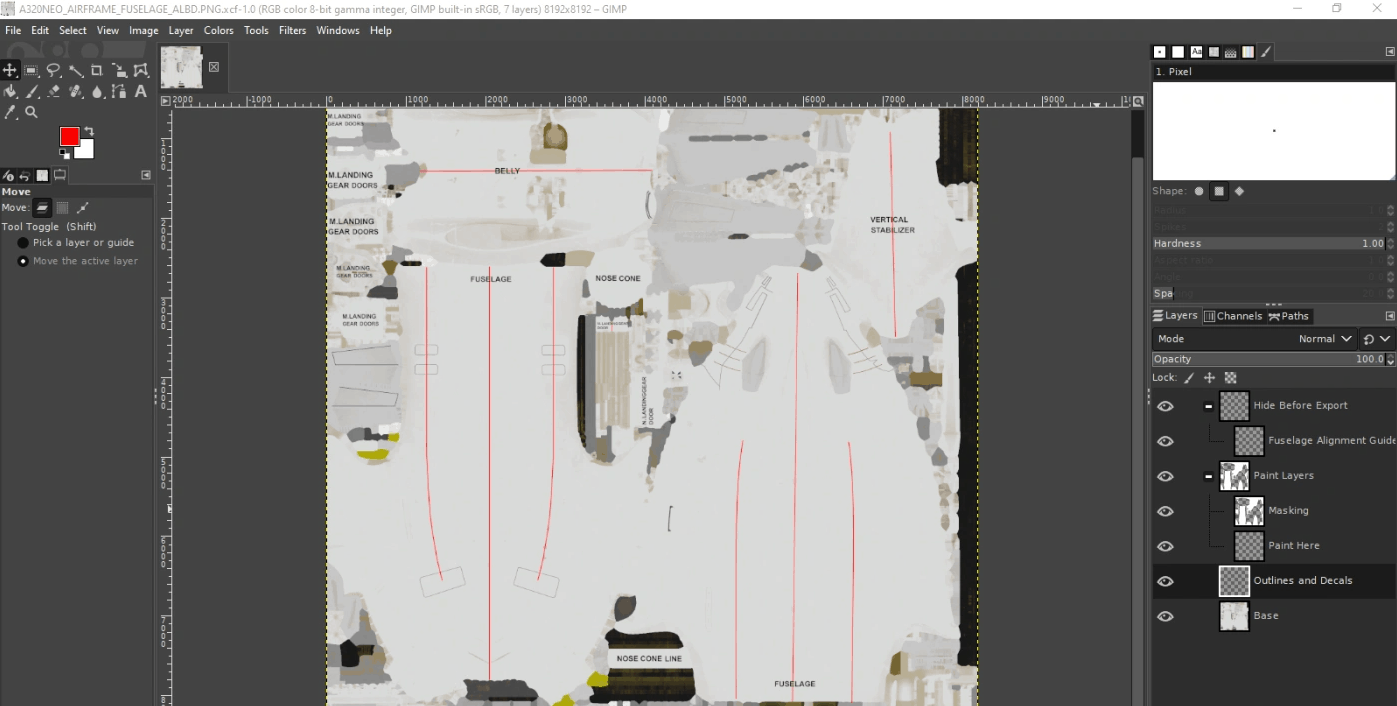This screenshot has height=706, width=1397.
Task: Select 'Pick a layer or guide' option
Action: pos(23,243)
